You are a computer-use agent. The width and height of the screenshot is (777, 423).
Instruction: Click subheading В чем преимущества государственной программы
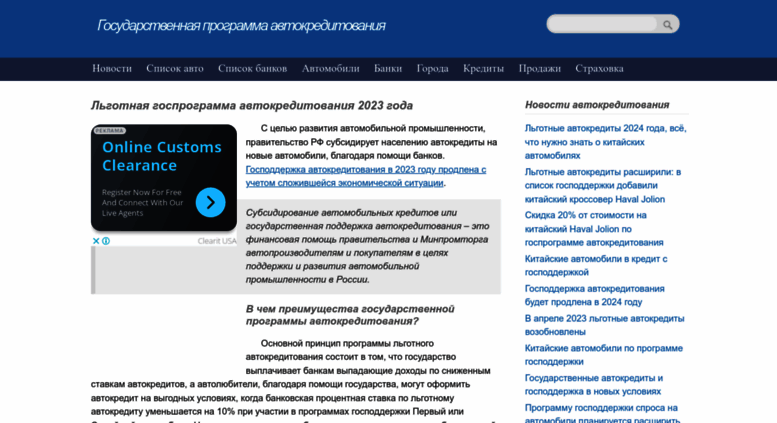click(x=350, y=315)
